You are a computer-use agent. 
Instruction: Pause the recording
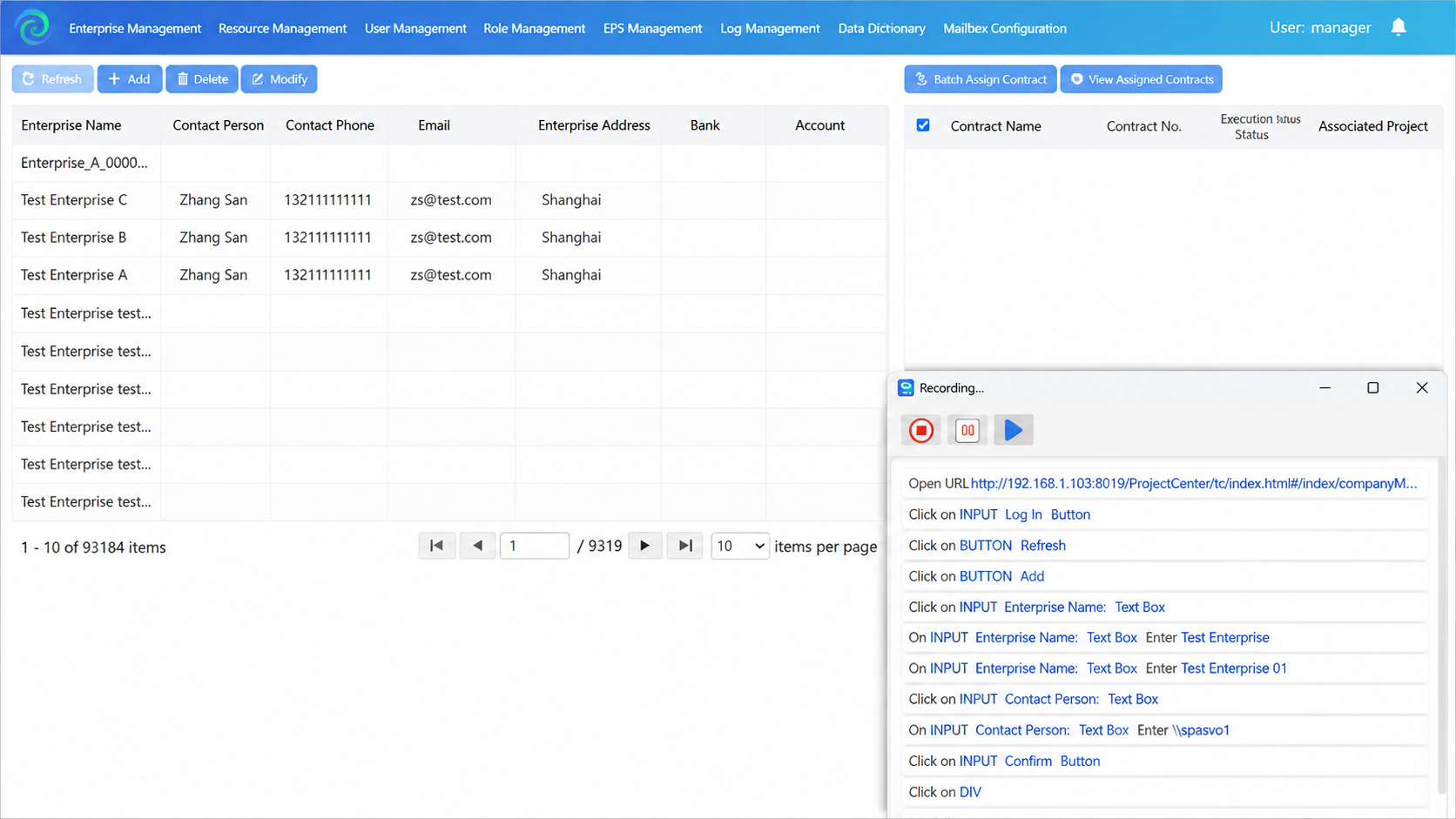(x=967, y=430)
